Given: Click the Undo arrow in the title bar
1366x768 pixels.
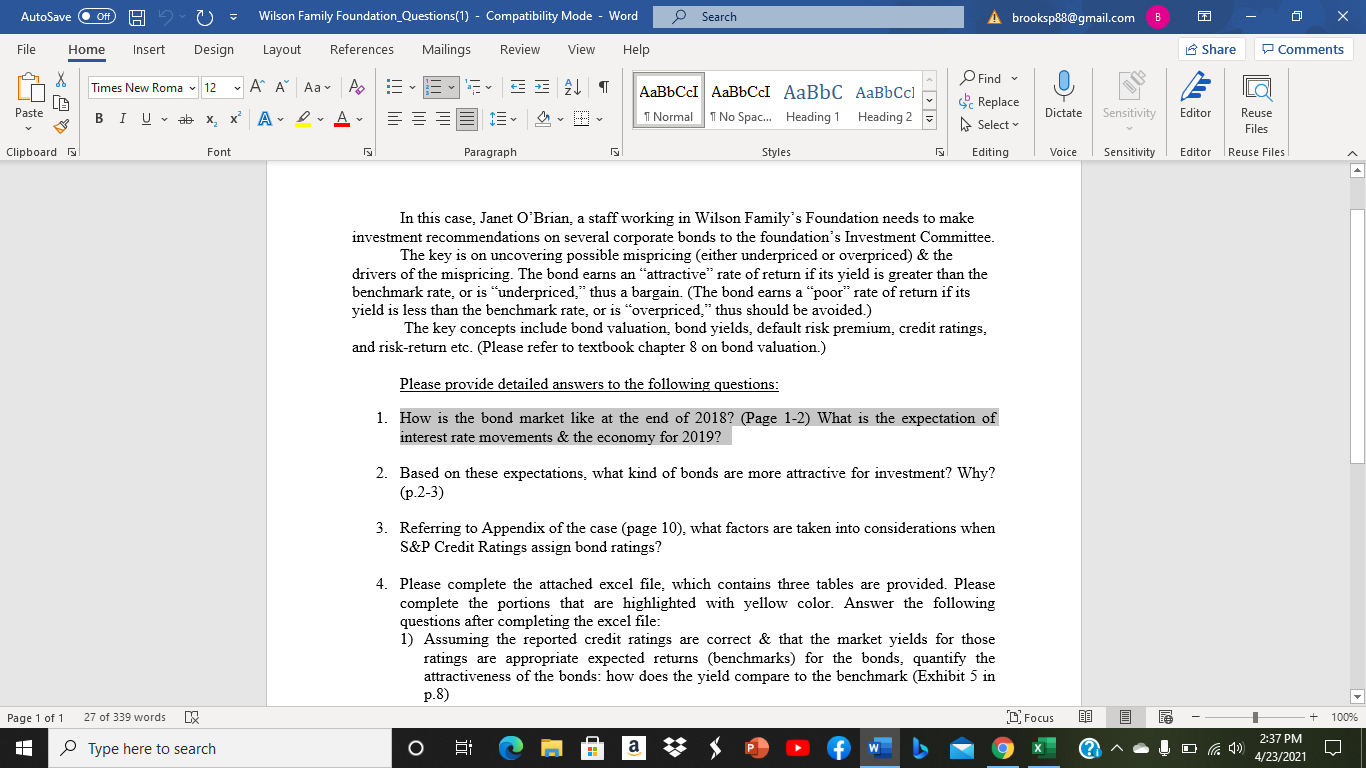Looking at the screenshot, I should pos(168,17).
